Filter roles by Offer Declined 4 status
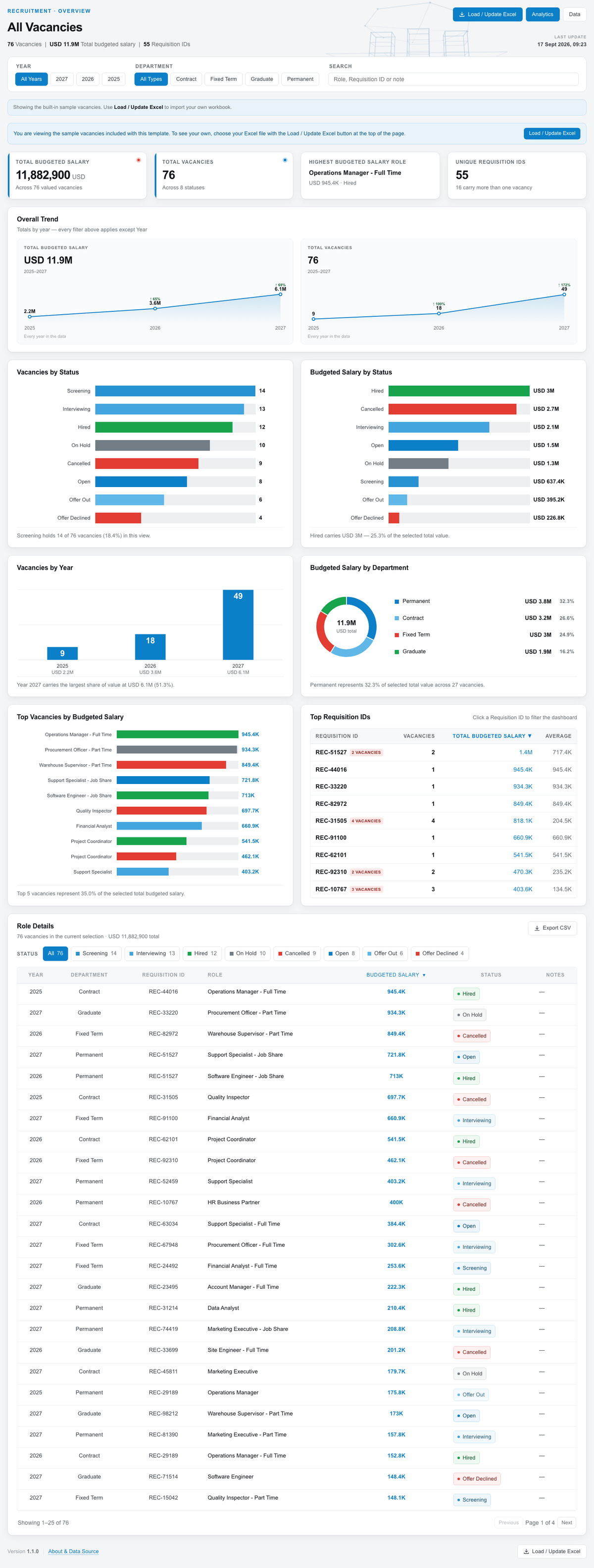 pos(440,953)
